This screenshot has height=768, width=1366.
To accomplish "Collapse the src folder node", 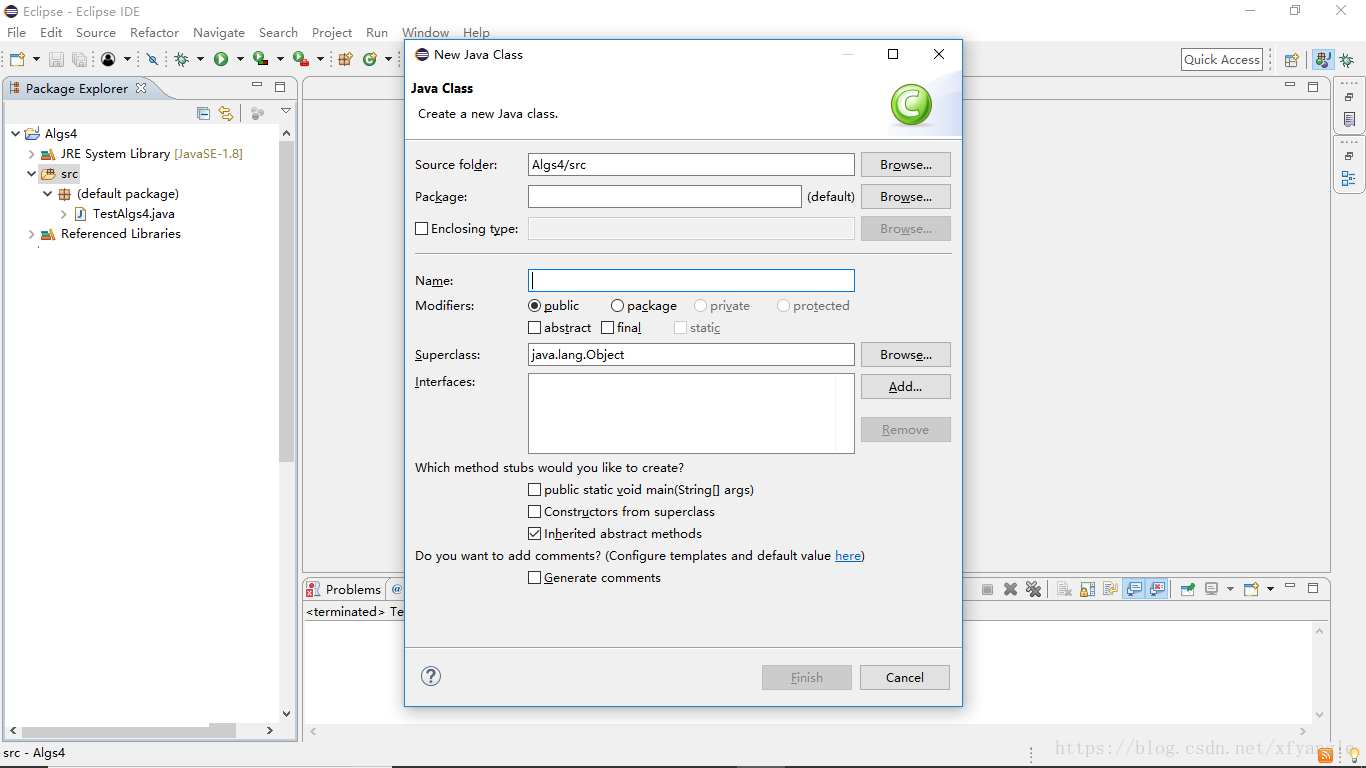I will [32, 174].
